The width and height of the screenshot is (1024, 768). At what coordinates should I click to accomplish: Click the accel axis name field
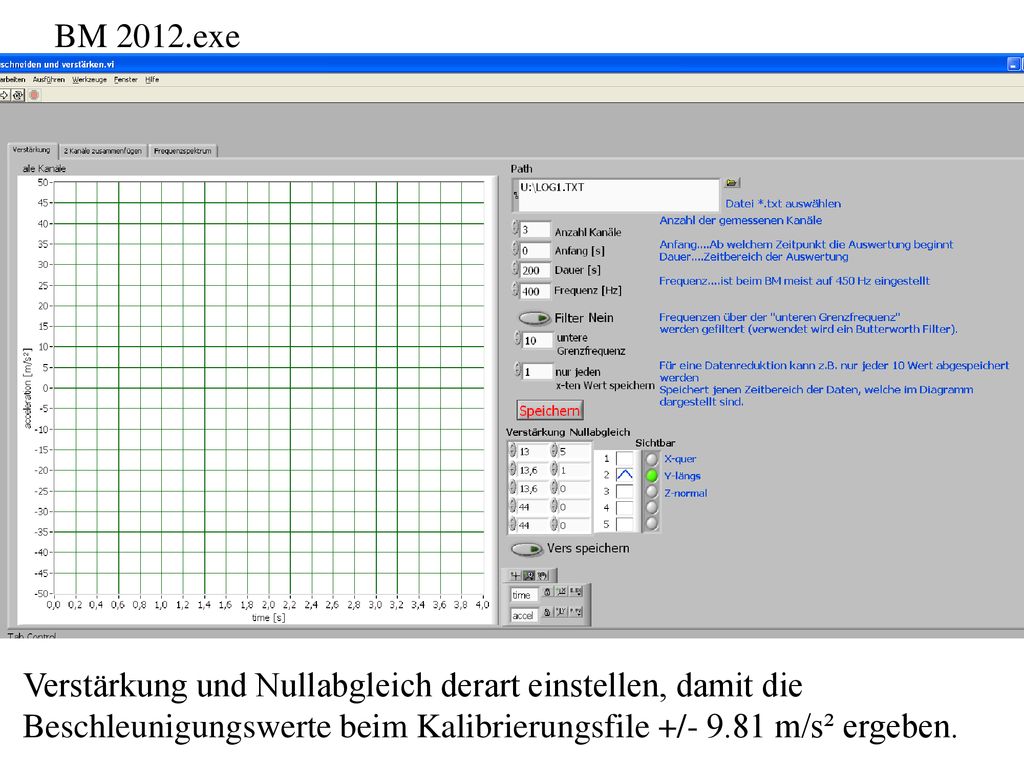524,615
